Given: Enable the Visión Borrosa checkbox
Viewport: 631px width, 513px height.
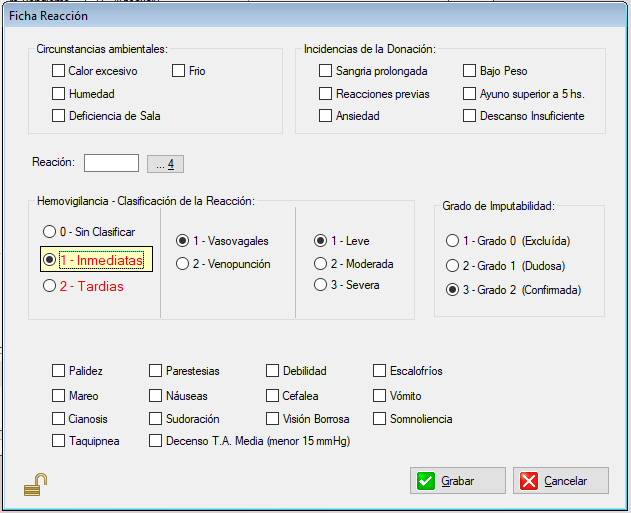Looking at the screenshot, I should click(274, 419).
